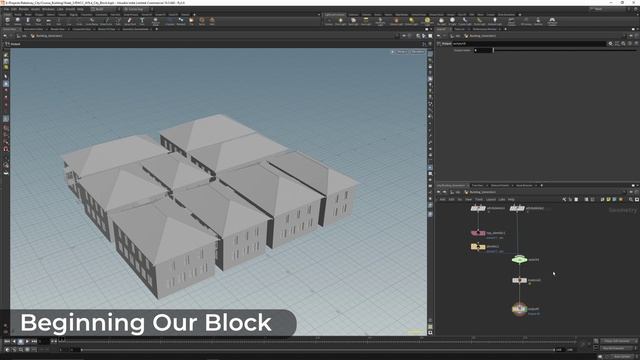Open the No cam camera menu
Viewport: 640px width, 360px height.
(418, 52)
